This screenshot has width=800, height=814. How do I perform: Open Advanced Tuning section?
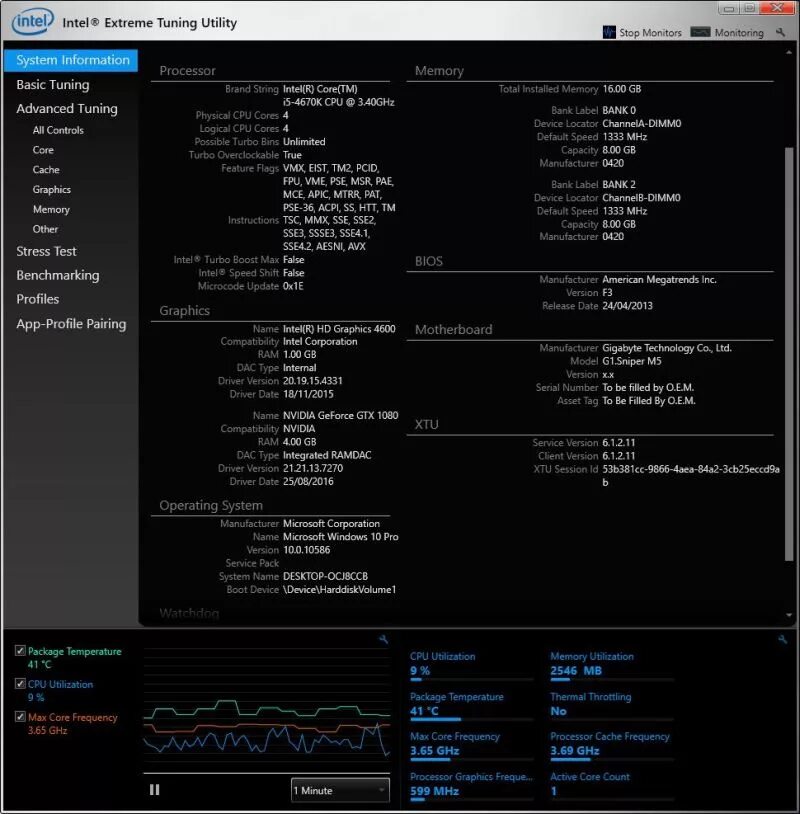66,108
